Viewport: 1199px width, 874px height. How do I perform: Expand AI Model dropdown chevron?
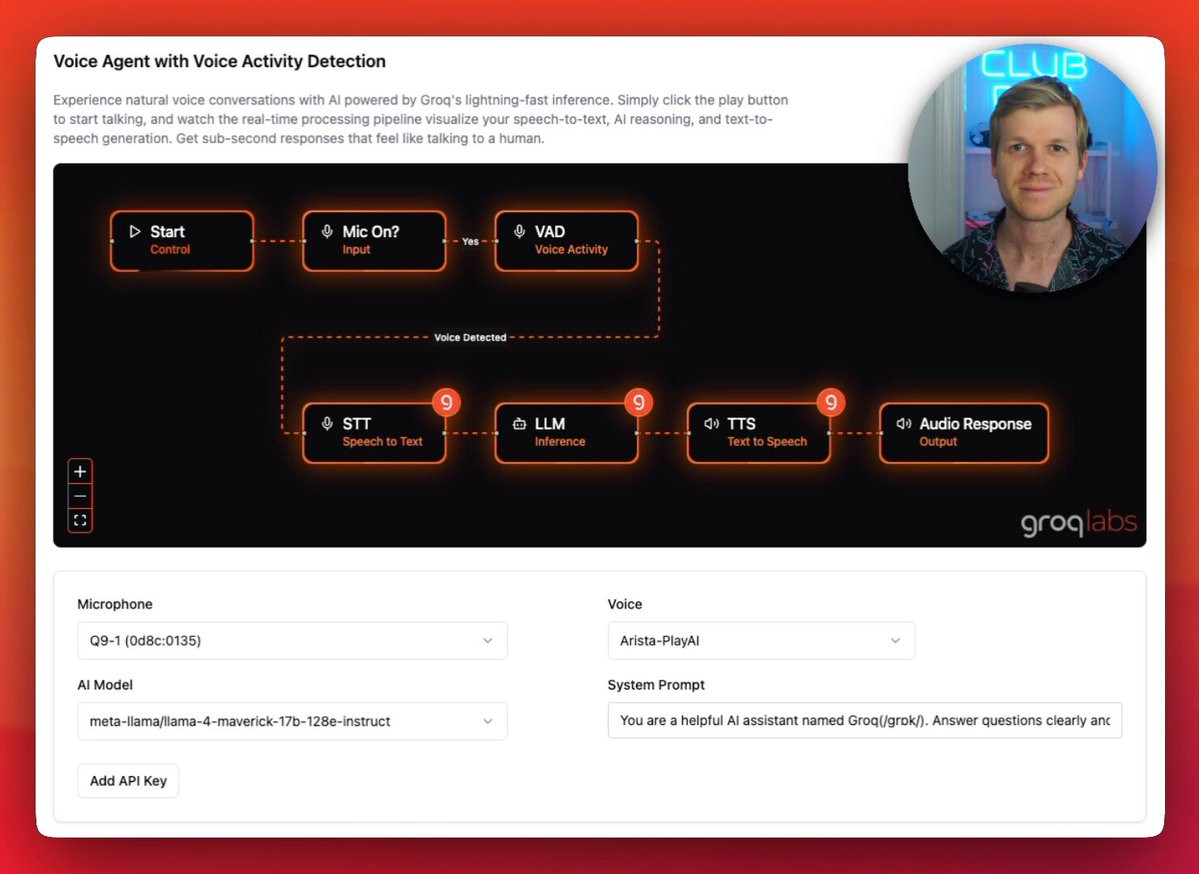[x=488, y=721]
